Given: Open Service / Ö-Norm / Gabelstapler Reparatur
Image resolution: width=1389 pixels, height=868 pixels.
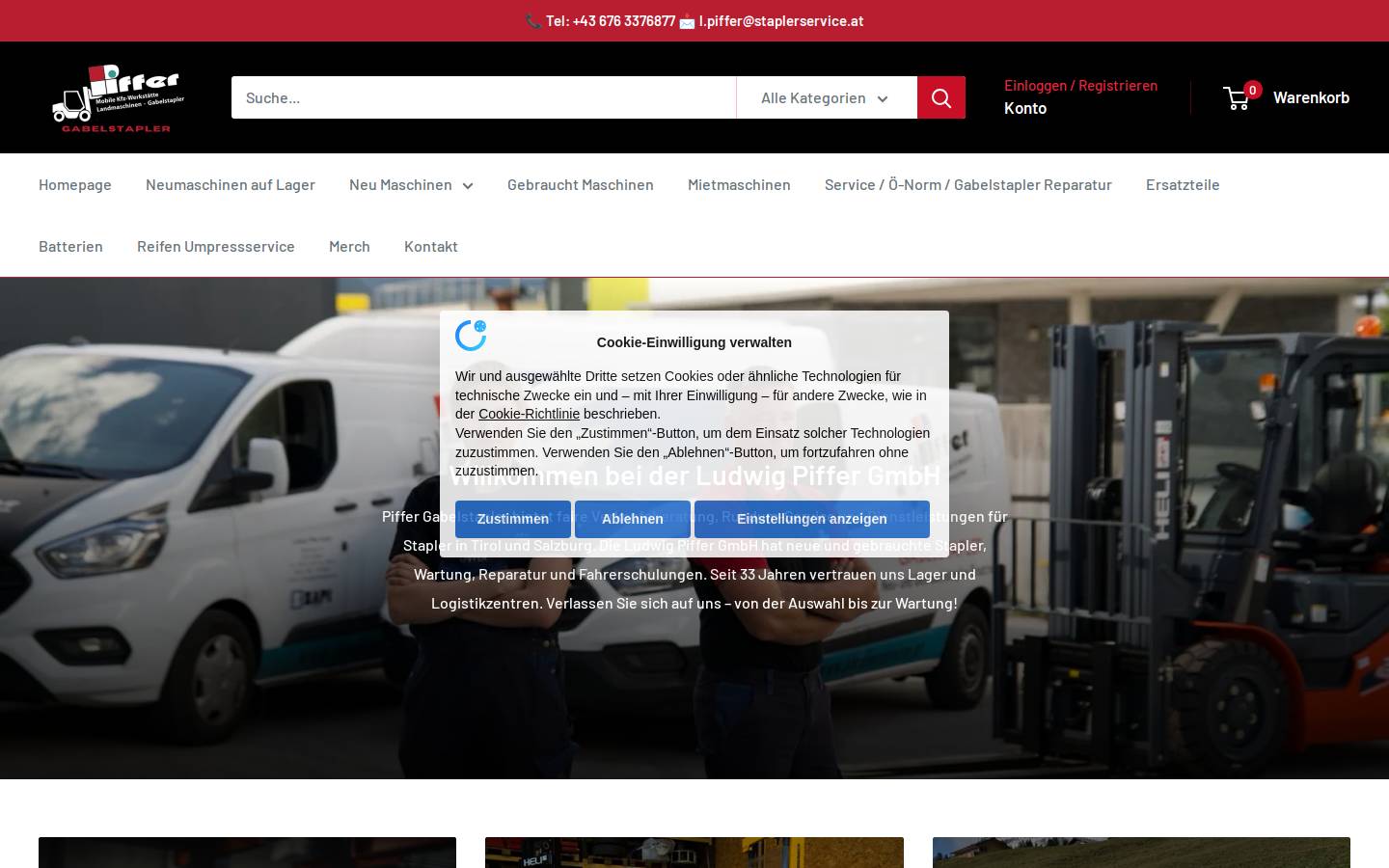Looking at the screenshot, I should [x=968, y=184].
